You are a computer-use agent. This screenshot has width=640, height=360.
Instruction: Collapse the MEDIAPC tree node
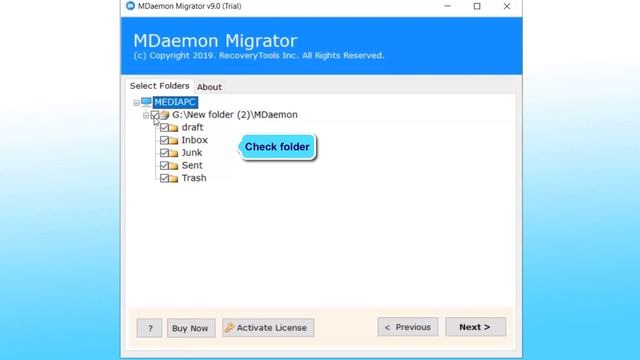click(136, 102)
